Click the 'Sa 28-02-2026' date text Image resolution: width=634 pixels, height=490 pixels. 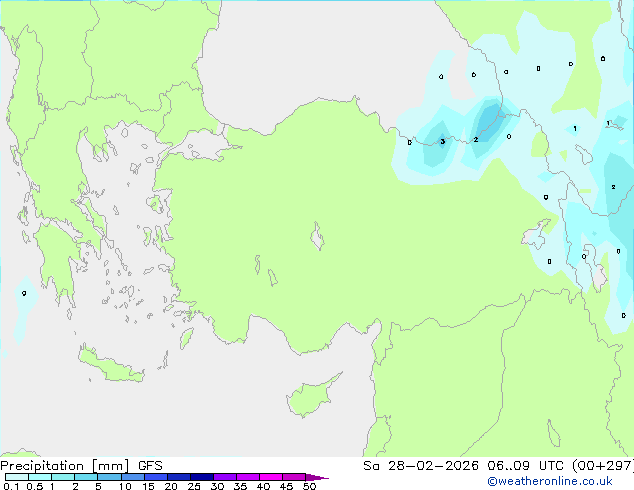tap(421, 466)
